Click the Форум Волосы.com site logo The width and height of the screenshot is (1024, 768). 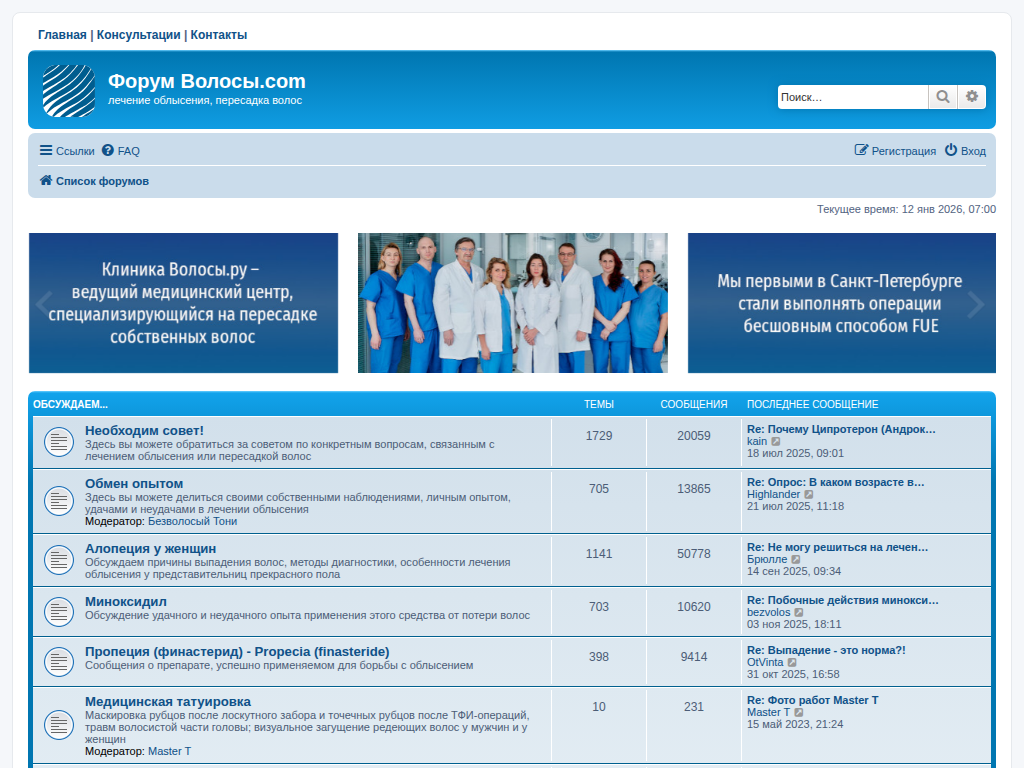pos(68,91)
